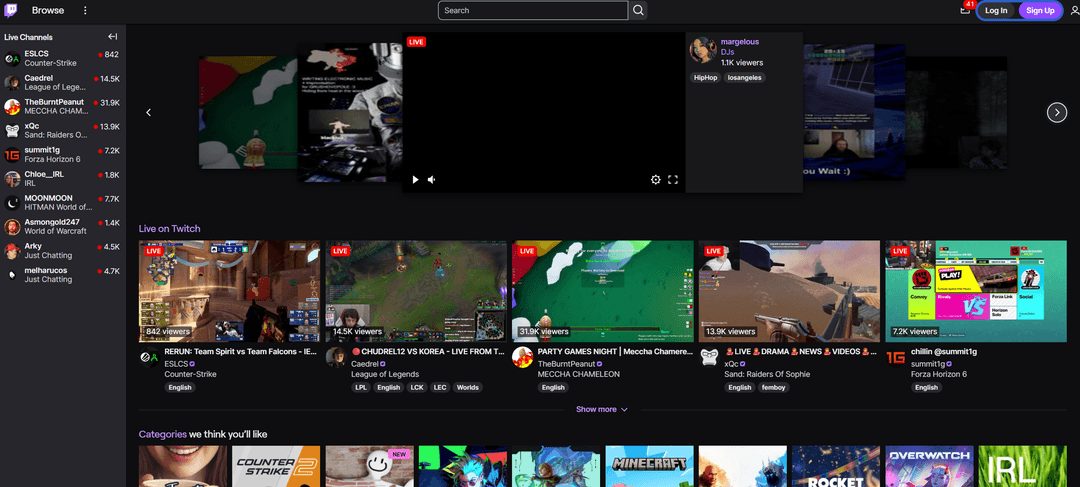
Task: Play the featured carousel stream
Action: (415, 180)
